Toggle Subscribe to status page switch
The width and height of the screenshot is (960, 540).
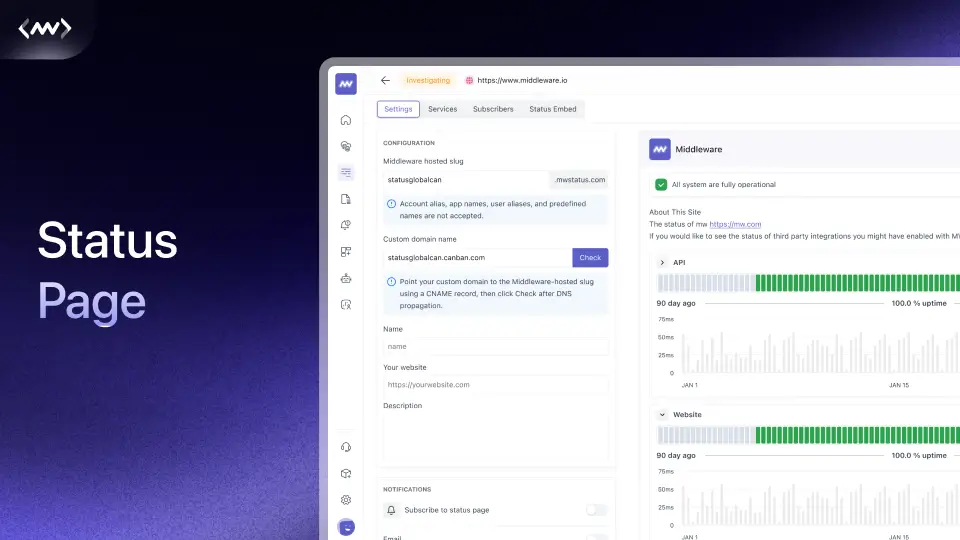tap(596, 510)
